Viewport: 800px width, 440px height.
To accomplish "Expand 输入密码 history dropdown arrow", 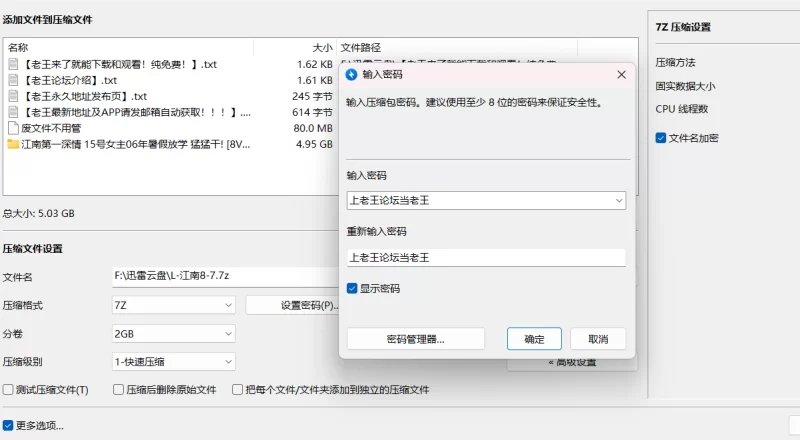I will tap(618, 201).
